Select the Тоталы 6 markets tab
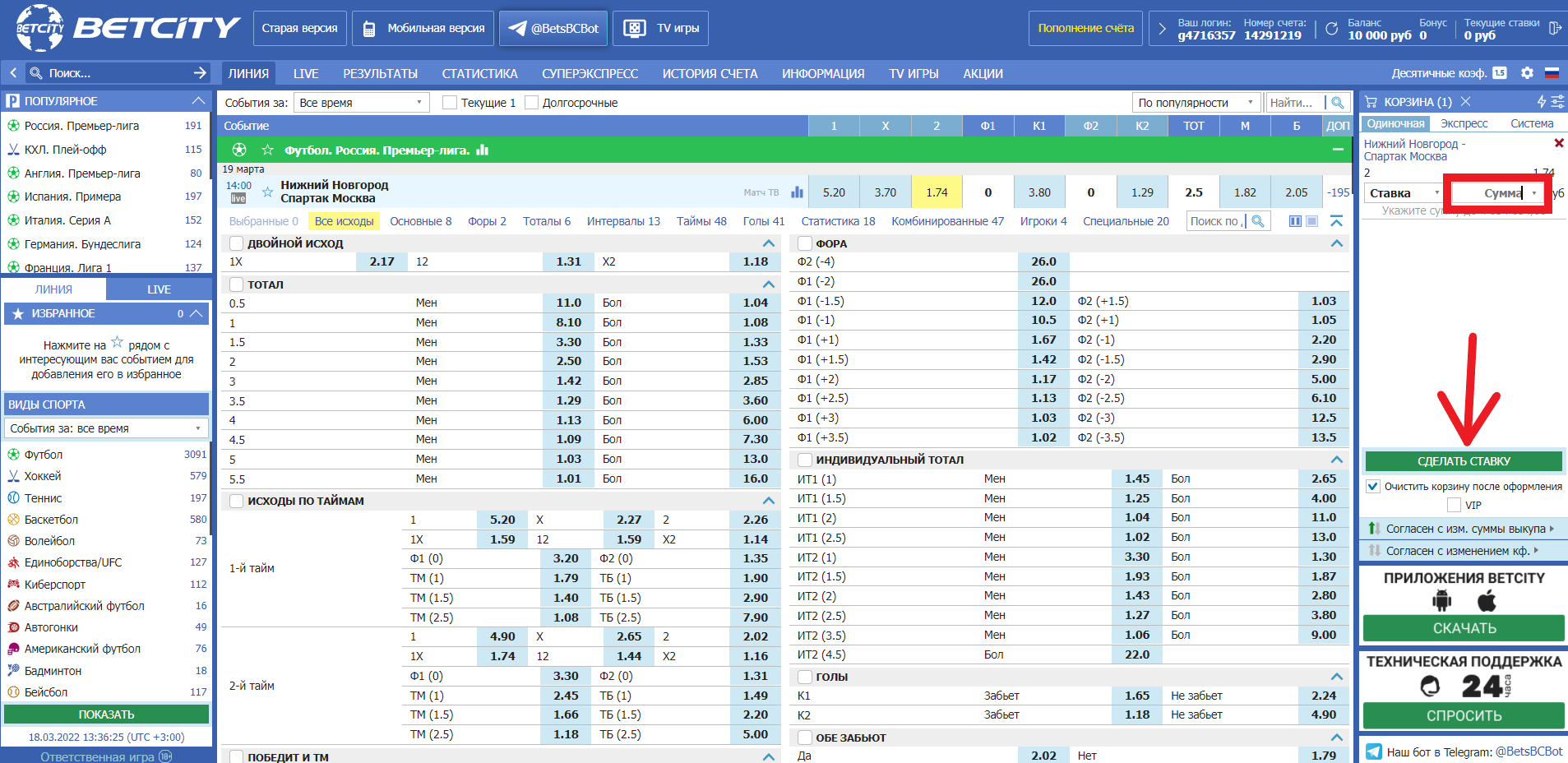 click(x=547, y=221)
